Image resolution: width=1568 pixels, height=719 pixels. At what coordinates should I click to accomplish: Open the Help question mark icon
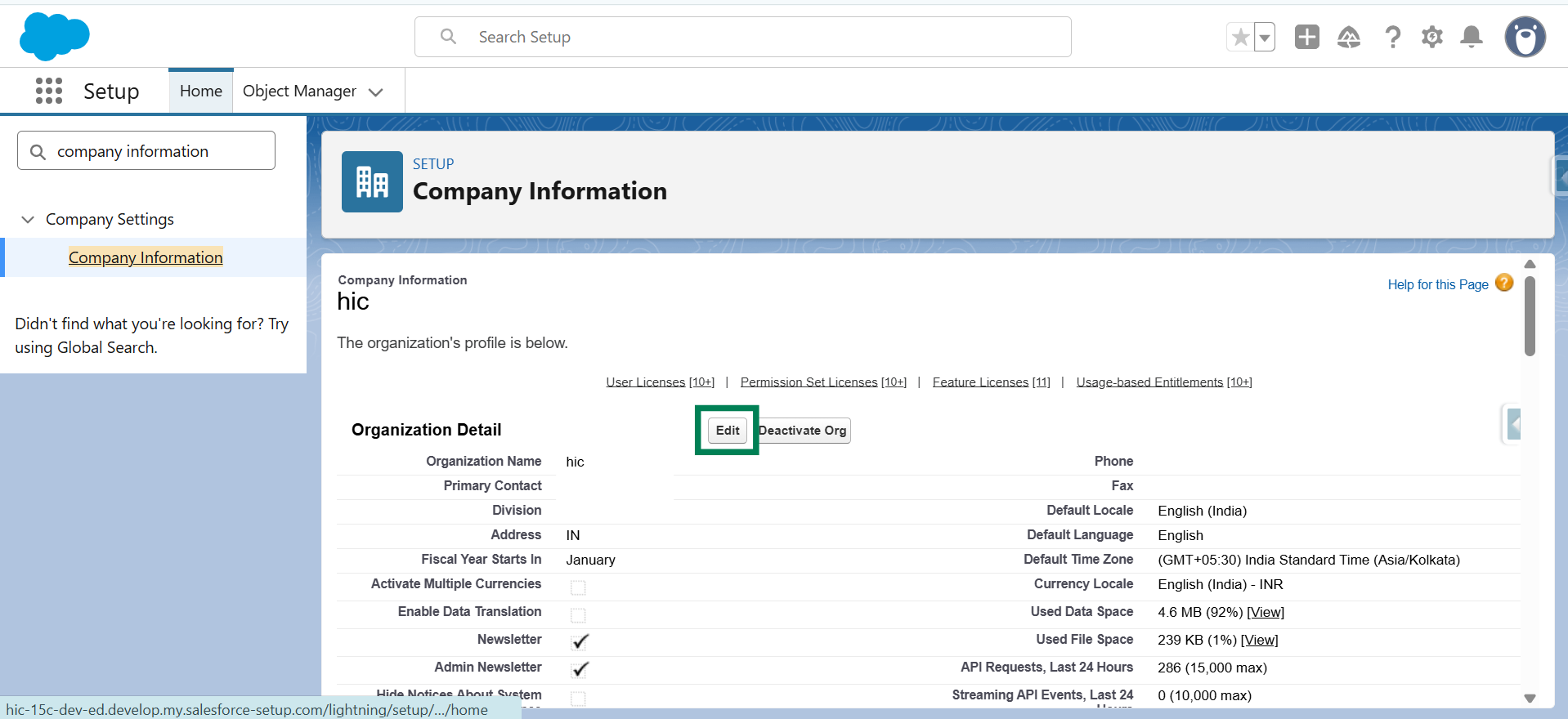1392,37
